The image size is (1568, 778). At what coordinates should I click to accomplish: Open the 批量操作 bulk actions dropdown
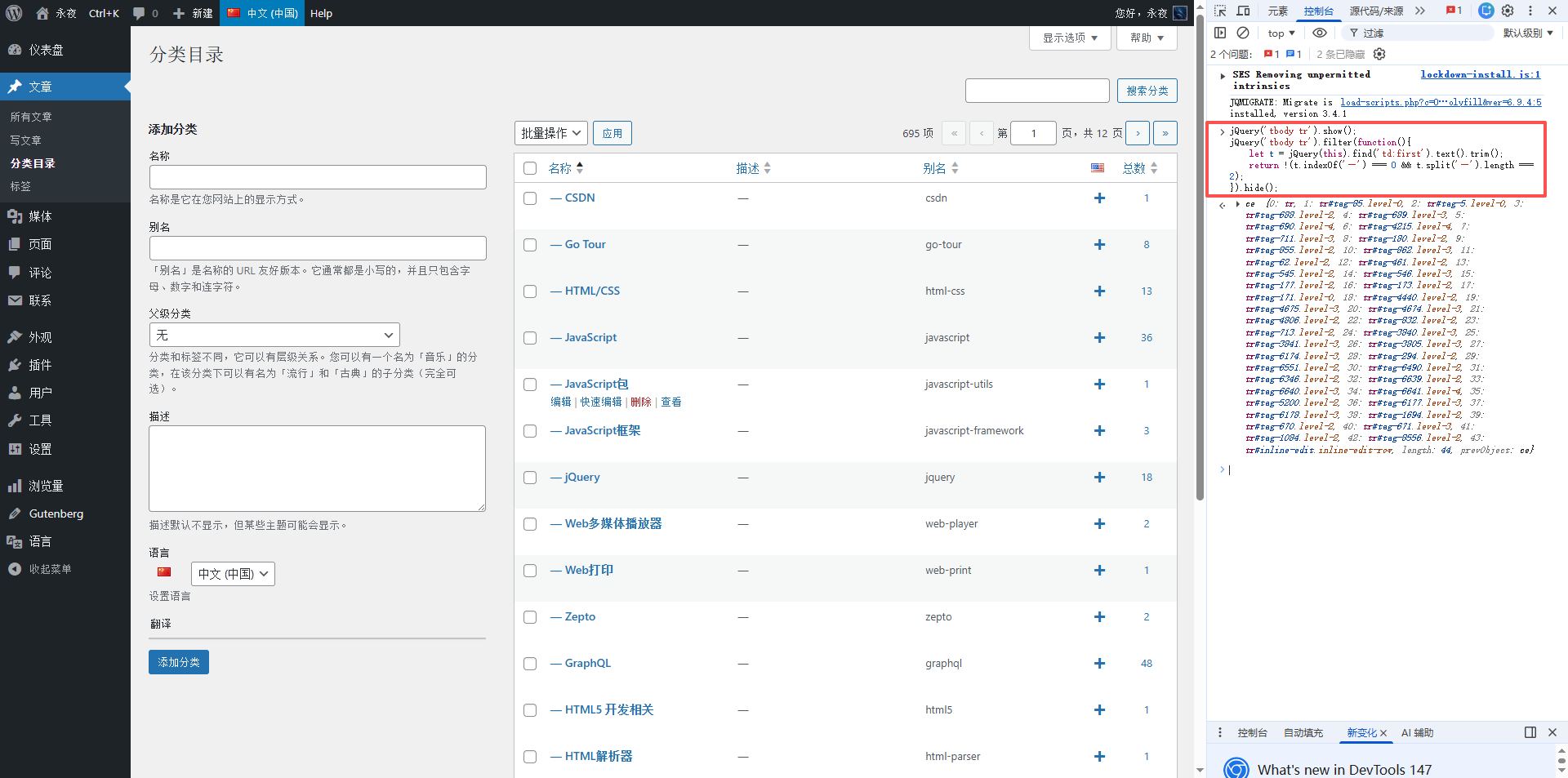pos(551,133)
